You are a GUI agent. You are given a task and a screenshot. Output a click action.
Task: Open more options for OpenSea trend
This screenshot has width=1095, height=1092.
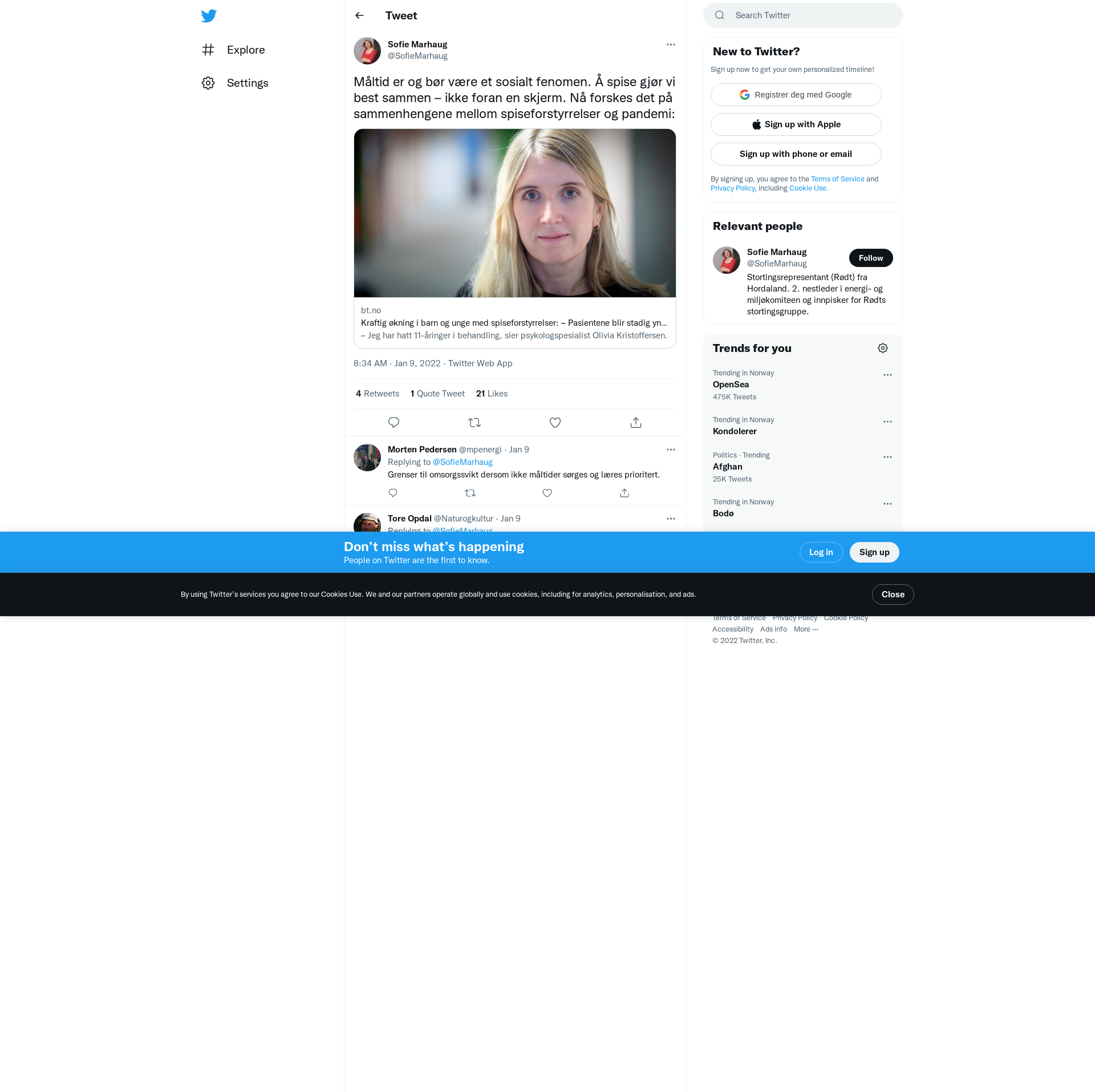[x=887, y=375]
